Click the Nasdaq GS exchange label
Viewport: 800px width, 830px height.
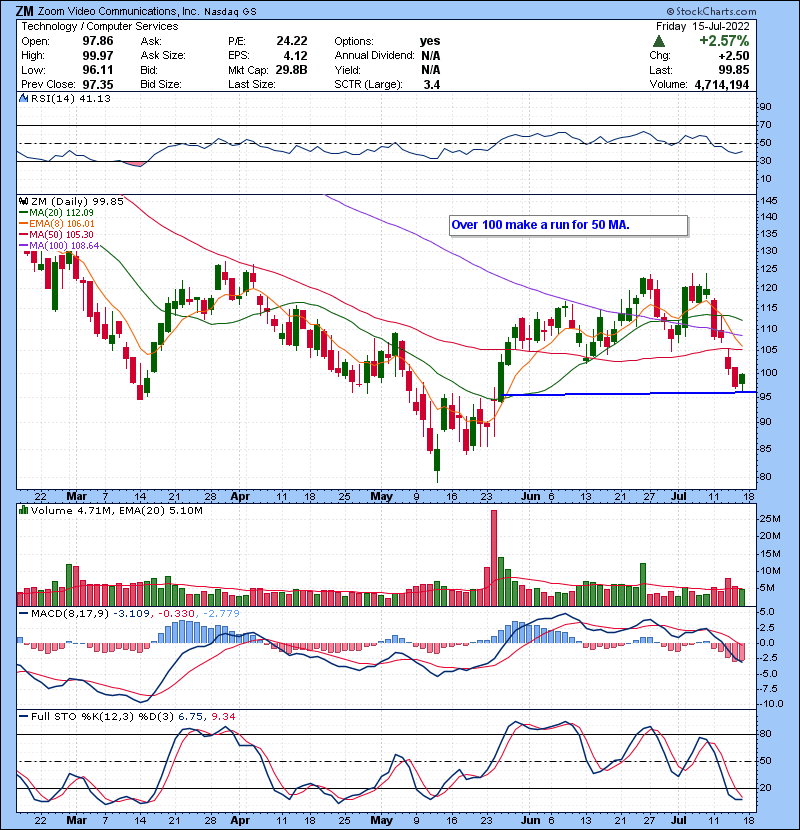click(x=230, y=12)
